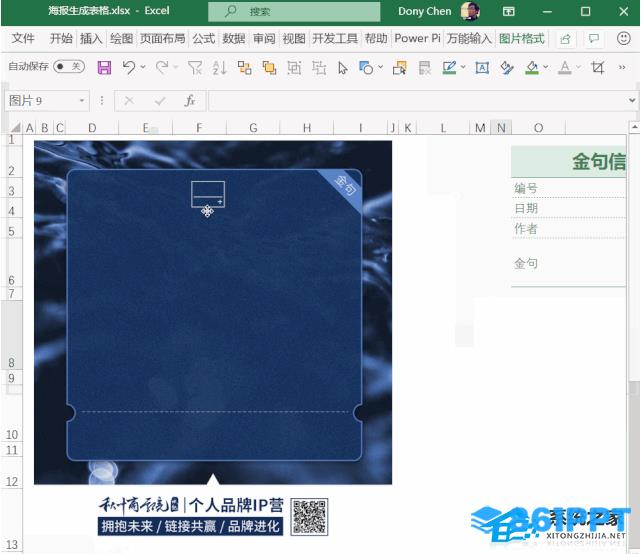Viewport: 641px width, 554px height.
Task: Click the comments speech bubble icon
Action: pos(594,39)
